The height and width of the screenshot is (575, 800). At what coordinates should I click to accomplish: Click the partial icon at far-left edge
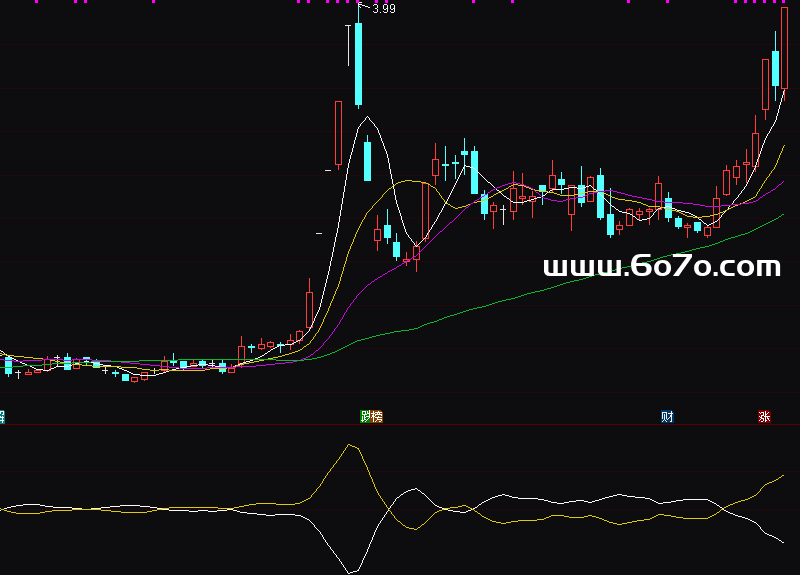tap(2, 416)
